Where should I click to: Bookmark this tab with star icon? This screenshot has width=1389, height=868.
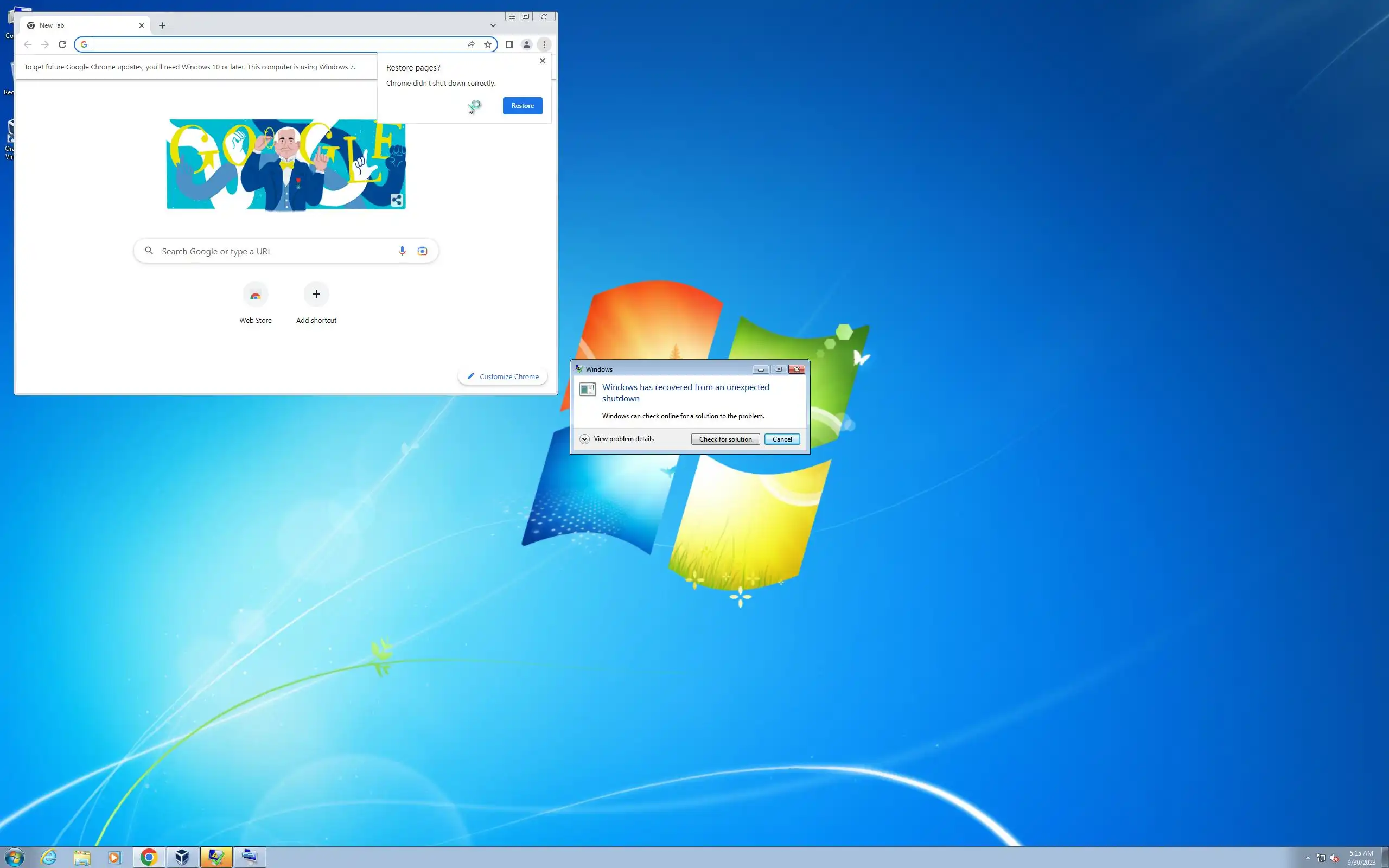487,44
